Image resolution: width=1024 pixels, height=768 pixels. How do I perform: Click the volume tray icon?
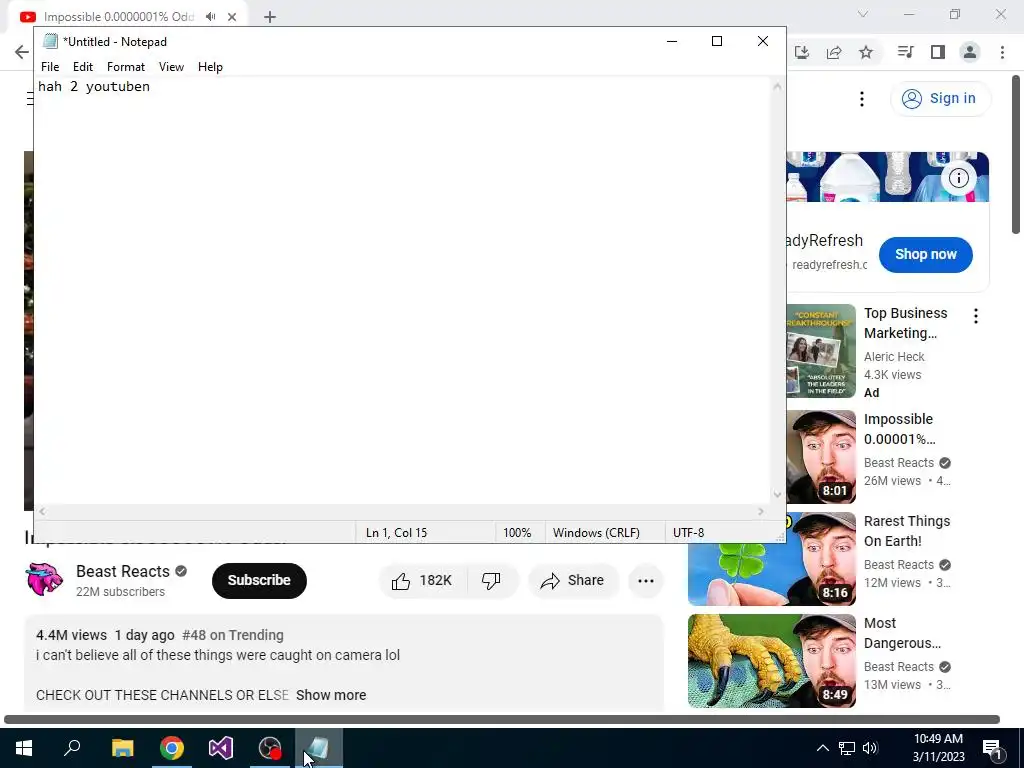(x=870, y=748)
